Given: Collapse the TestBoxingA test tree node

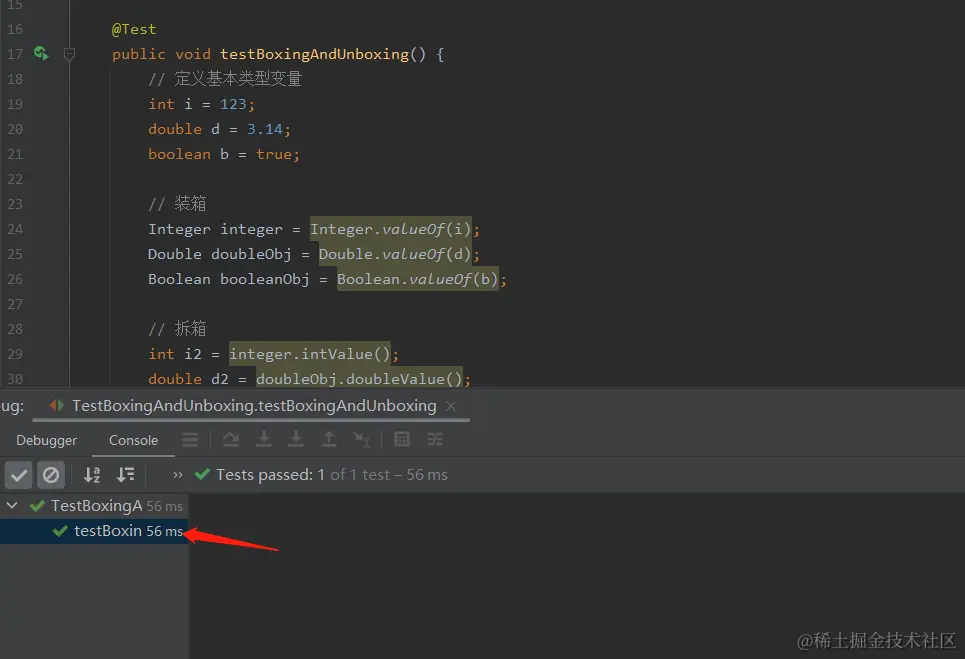Looking at the screenshot, I should coord(12,506).
